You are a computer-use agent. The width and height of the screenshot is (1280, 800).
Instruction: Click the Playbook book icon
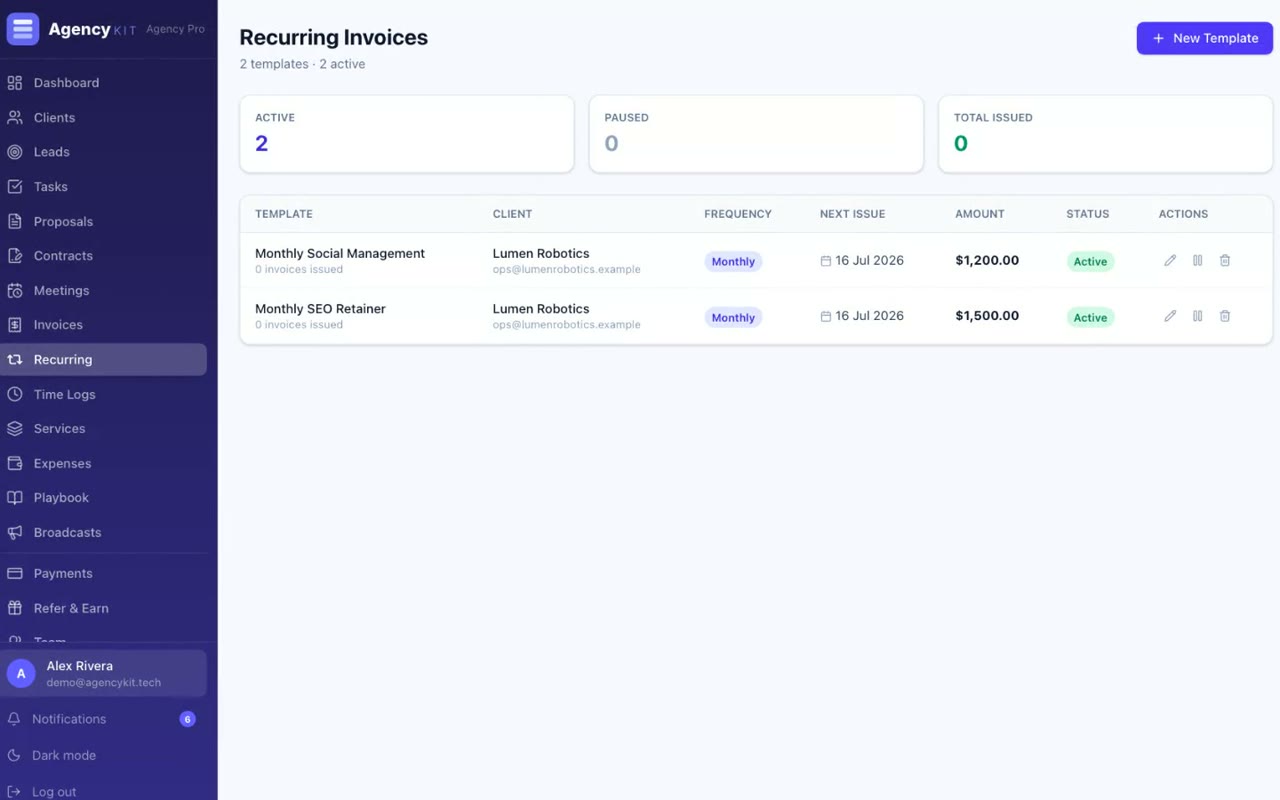pyautogui.click(x=15, y=498)
